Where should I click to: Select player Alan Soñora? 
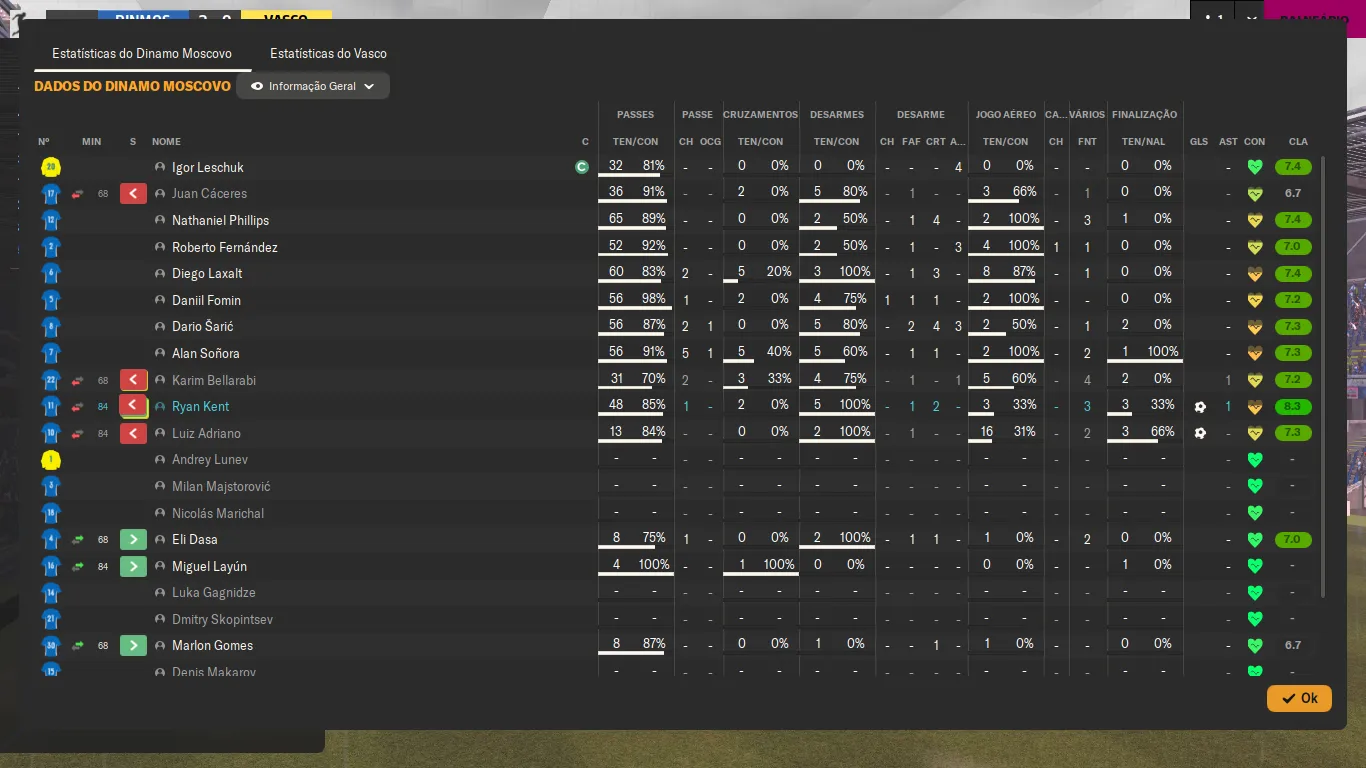[x=205, y=353]
